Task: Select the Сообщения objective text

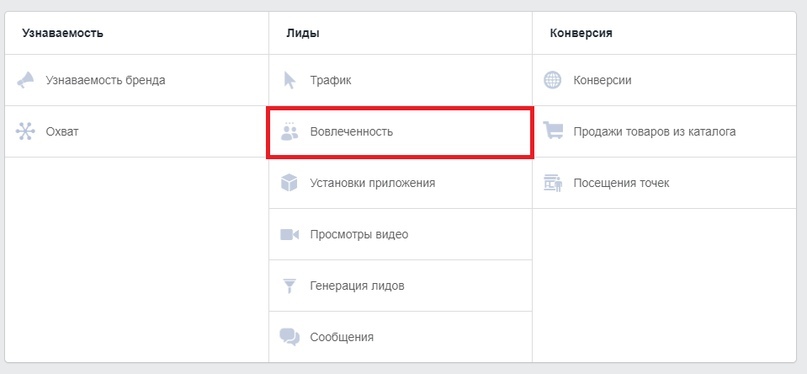Action: pos(342,337)
